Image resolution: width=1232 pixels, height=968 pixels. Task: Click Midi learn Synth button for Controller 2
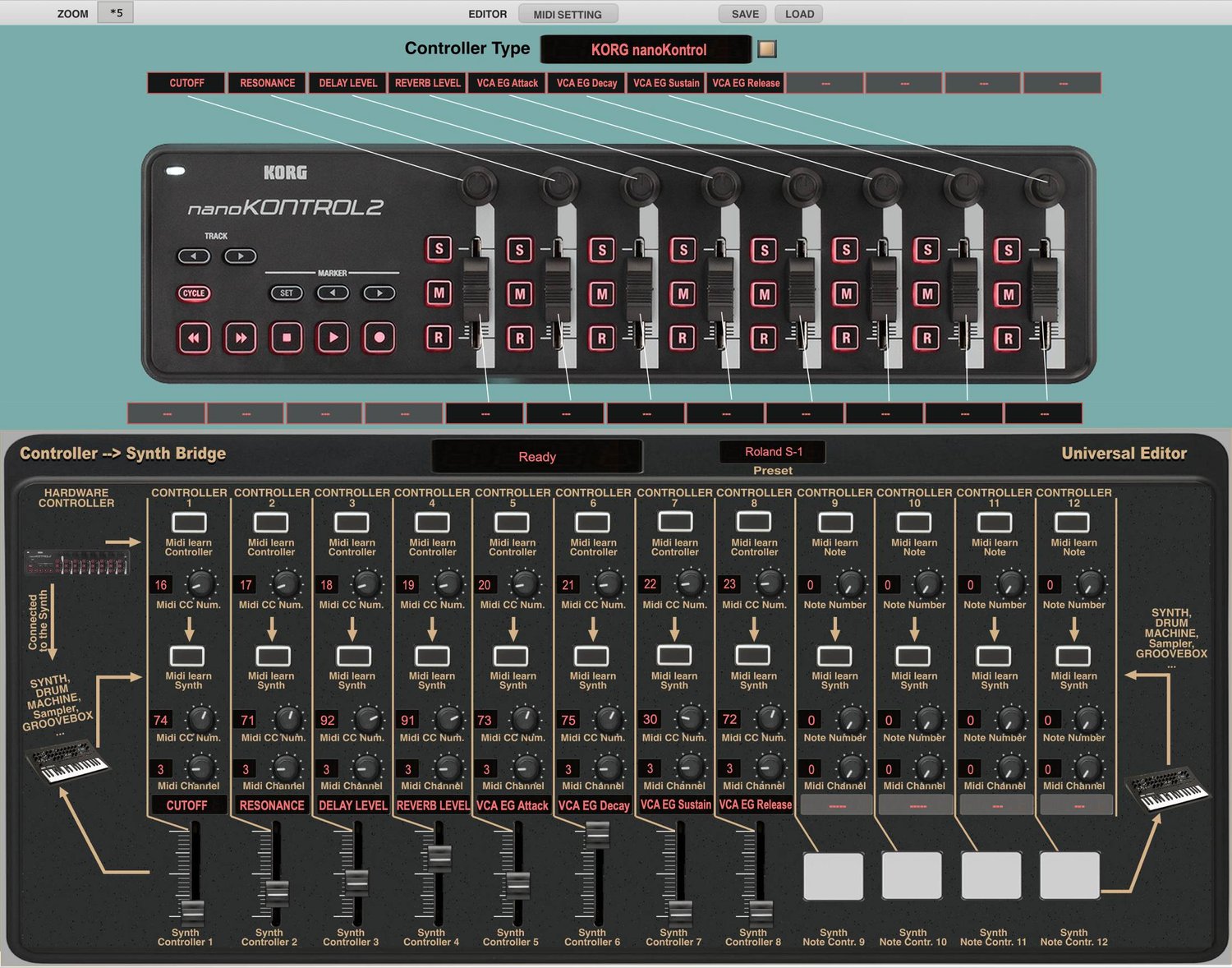point(272,656)
